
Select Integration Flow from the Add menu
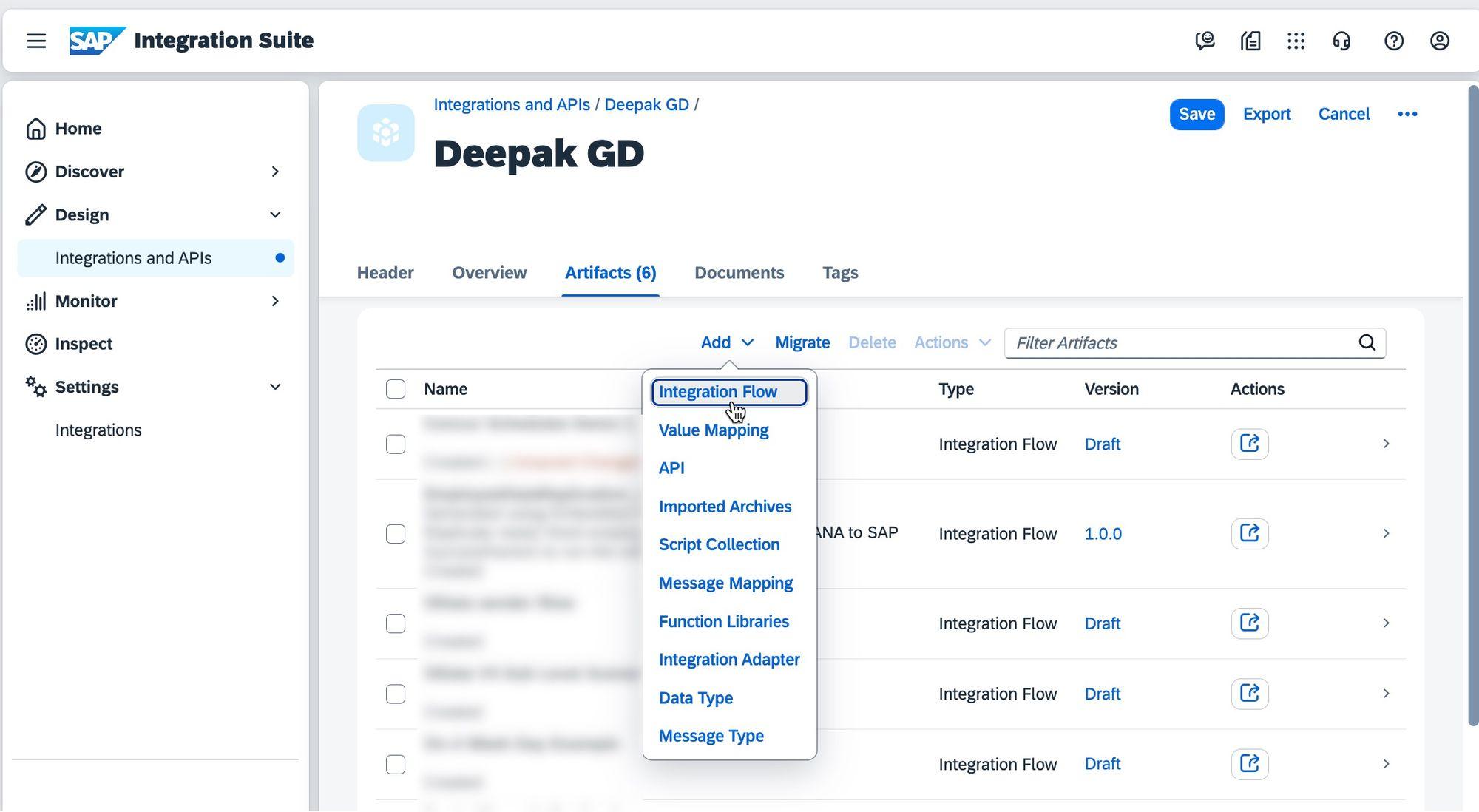[717, 391]
